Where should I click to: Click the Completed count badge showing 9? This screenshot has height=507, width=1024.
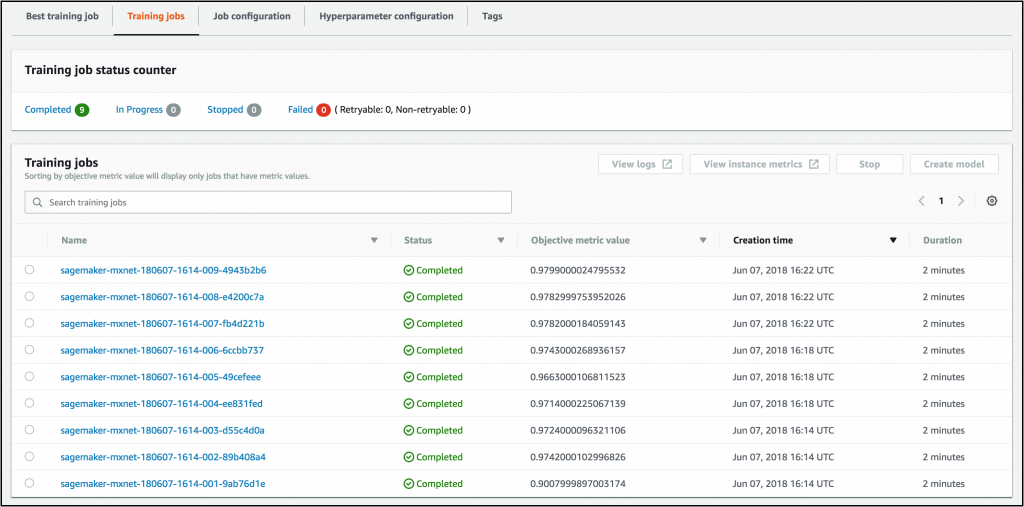(x=82, y=110)
